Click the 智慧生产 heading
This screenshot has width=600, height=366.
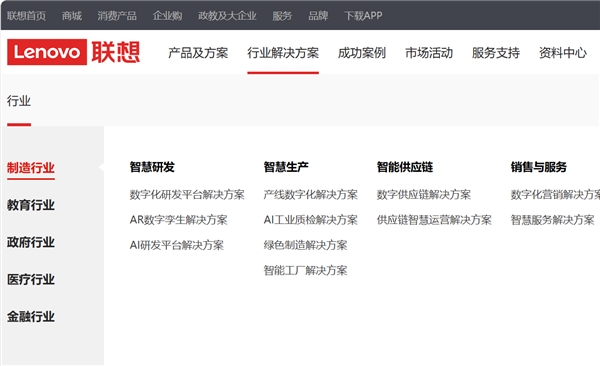click(x=286, y=167)
